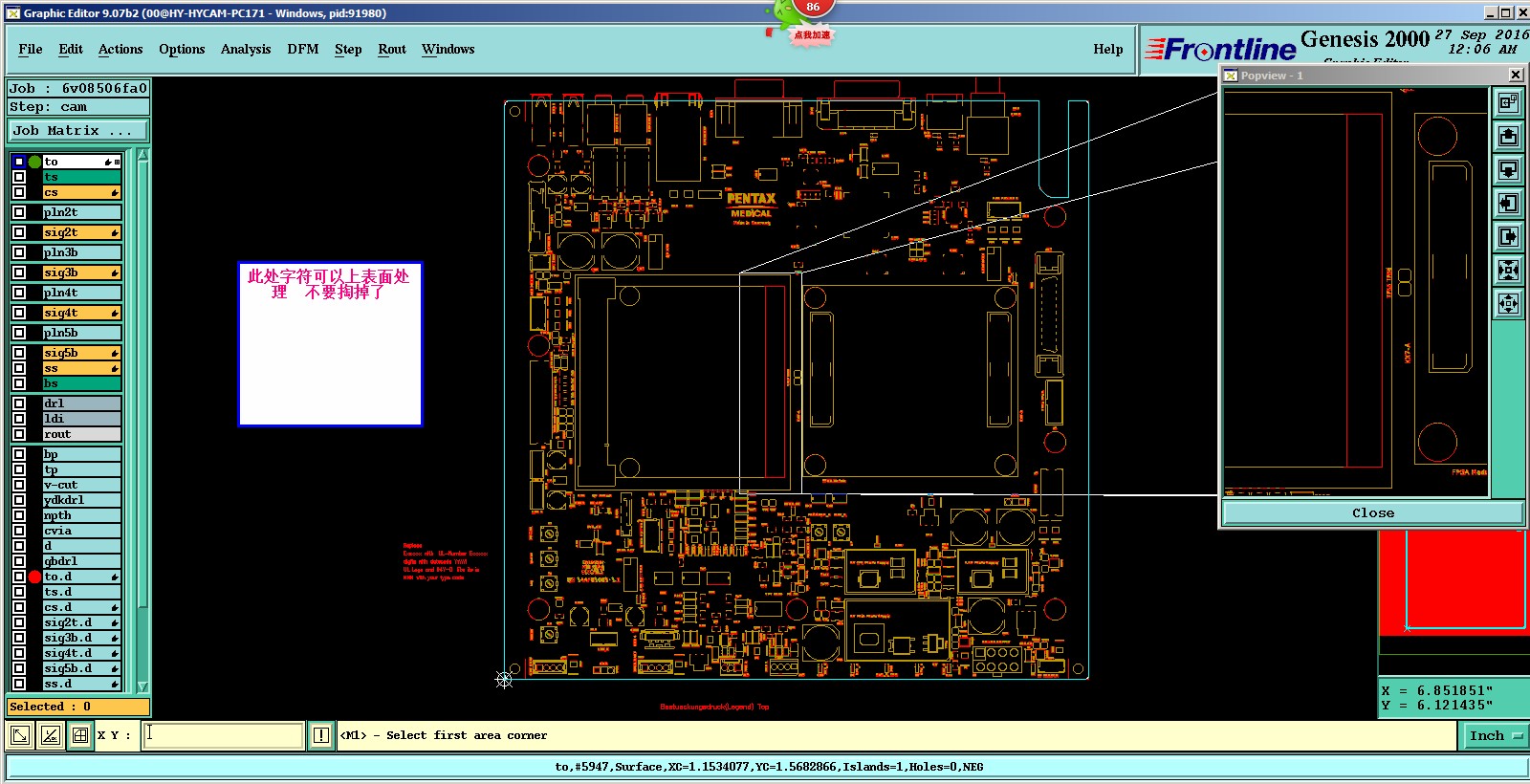Click the green display circle on layer to
The height and width of the screenshot is (784, 1530).
[x=34, y=162]
